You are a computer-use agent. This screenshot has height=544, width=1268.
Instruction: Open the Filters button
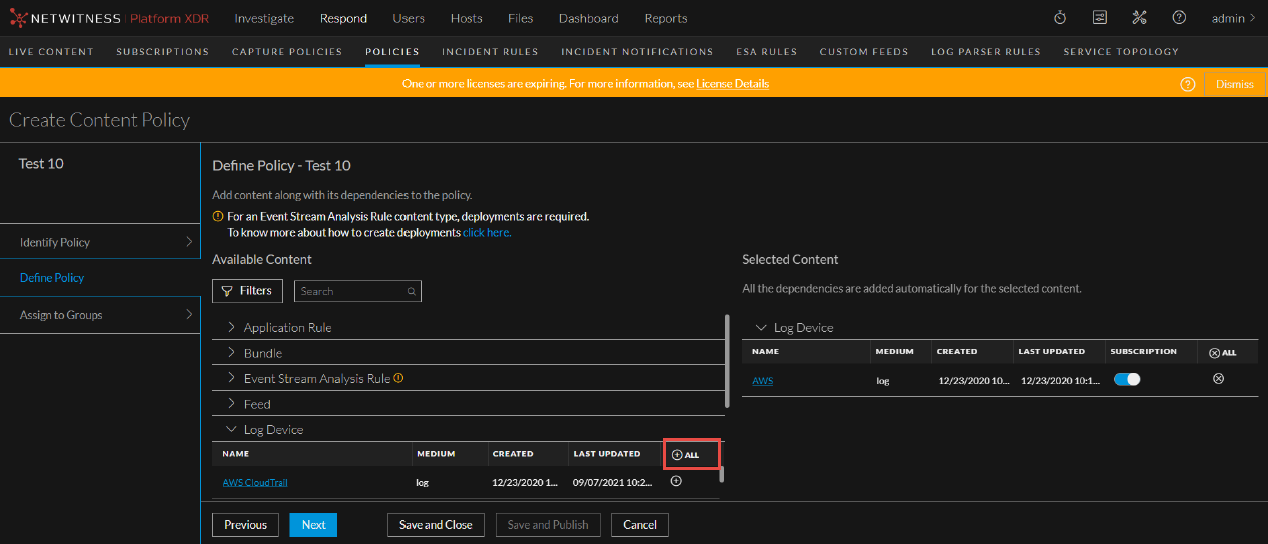click(247, 291)
